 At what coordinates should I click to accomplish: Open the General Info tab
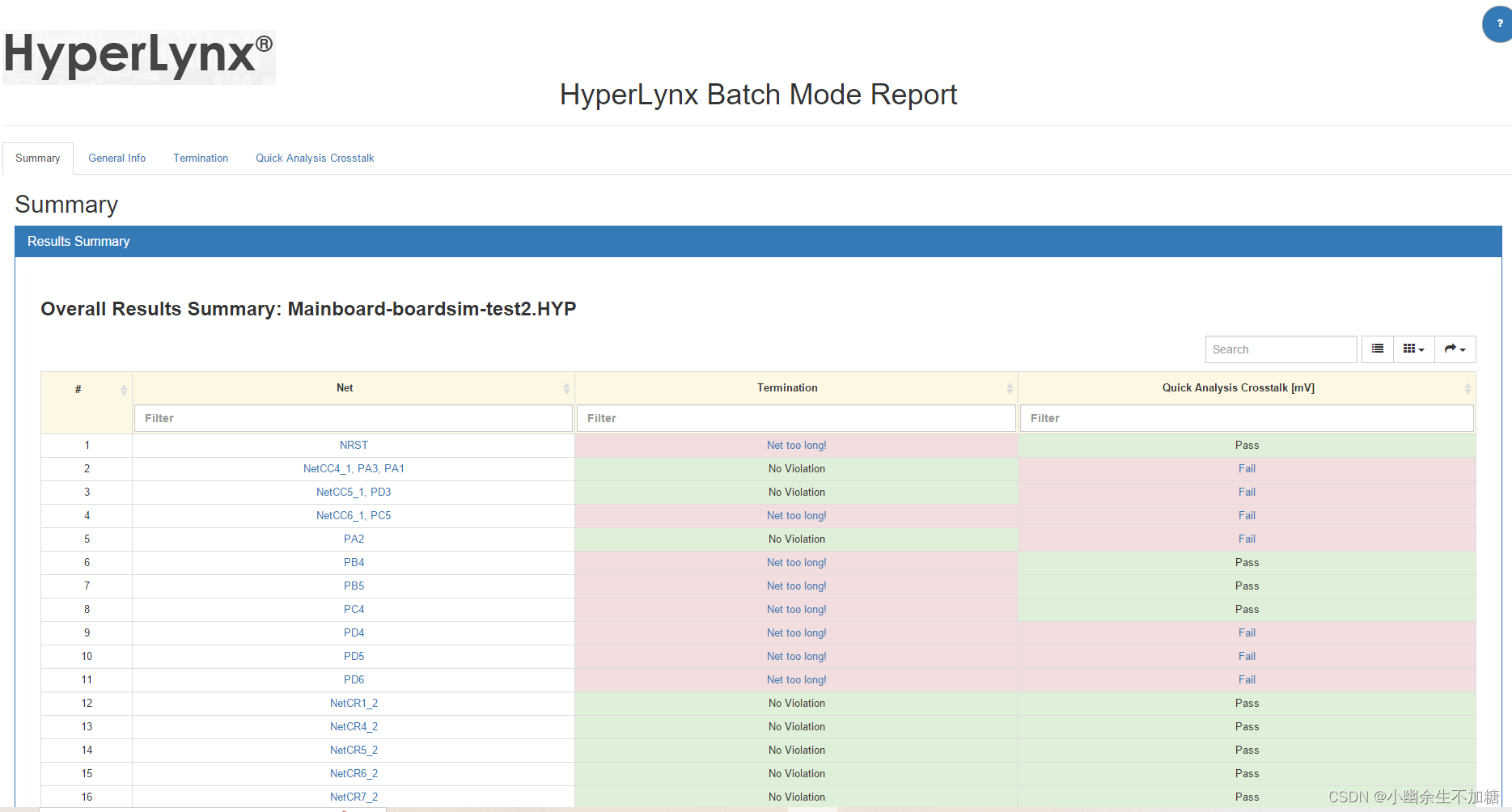tap(117, 158)
